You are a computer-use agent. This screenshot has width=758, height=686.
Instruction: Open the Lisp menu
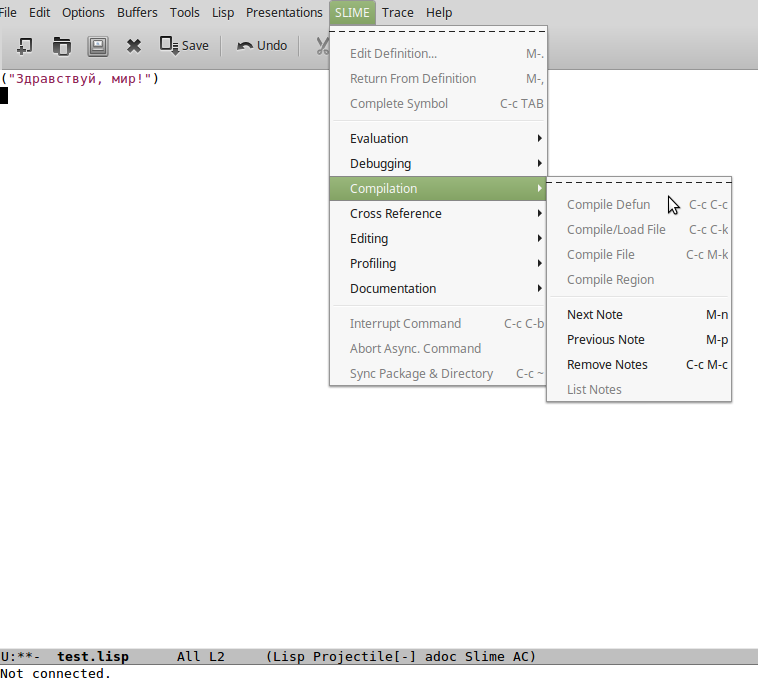(223, 13)
